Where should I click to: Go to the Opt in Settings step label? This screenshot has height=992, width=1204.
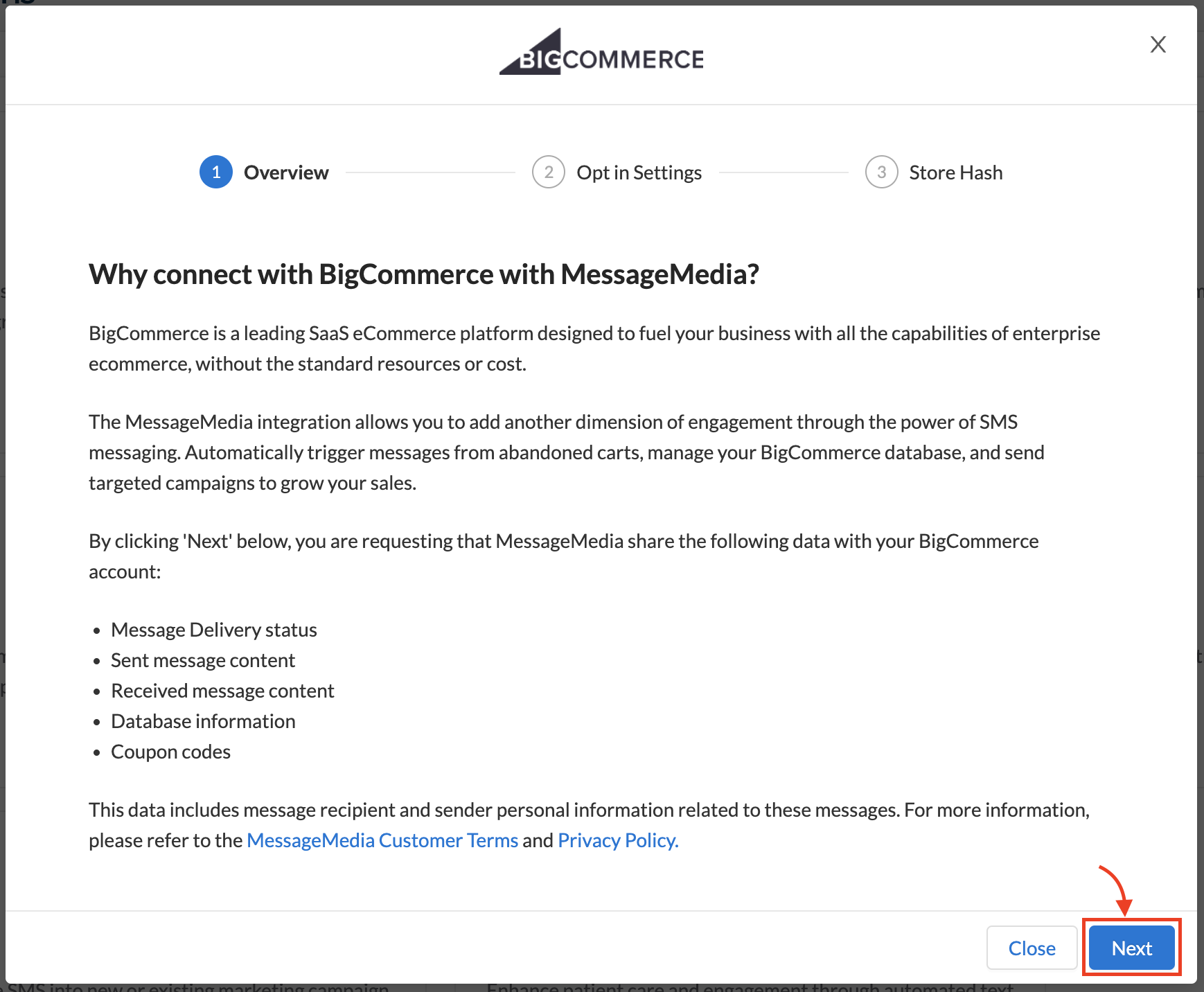coord(639,172)
